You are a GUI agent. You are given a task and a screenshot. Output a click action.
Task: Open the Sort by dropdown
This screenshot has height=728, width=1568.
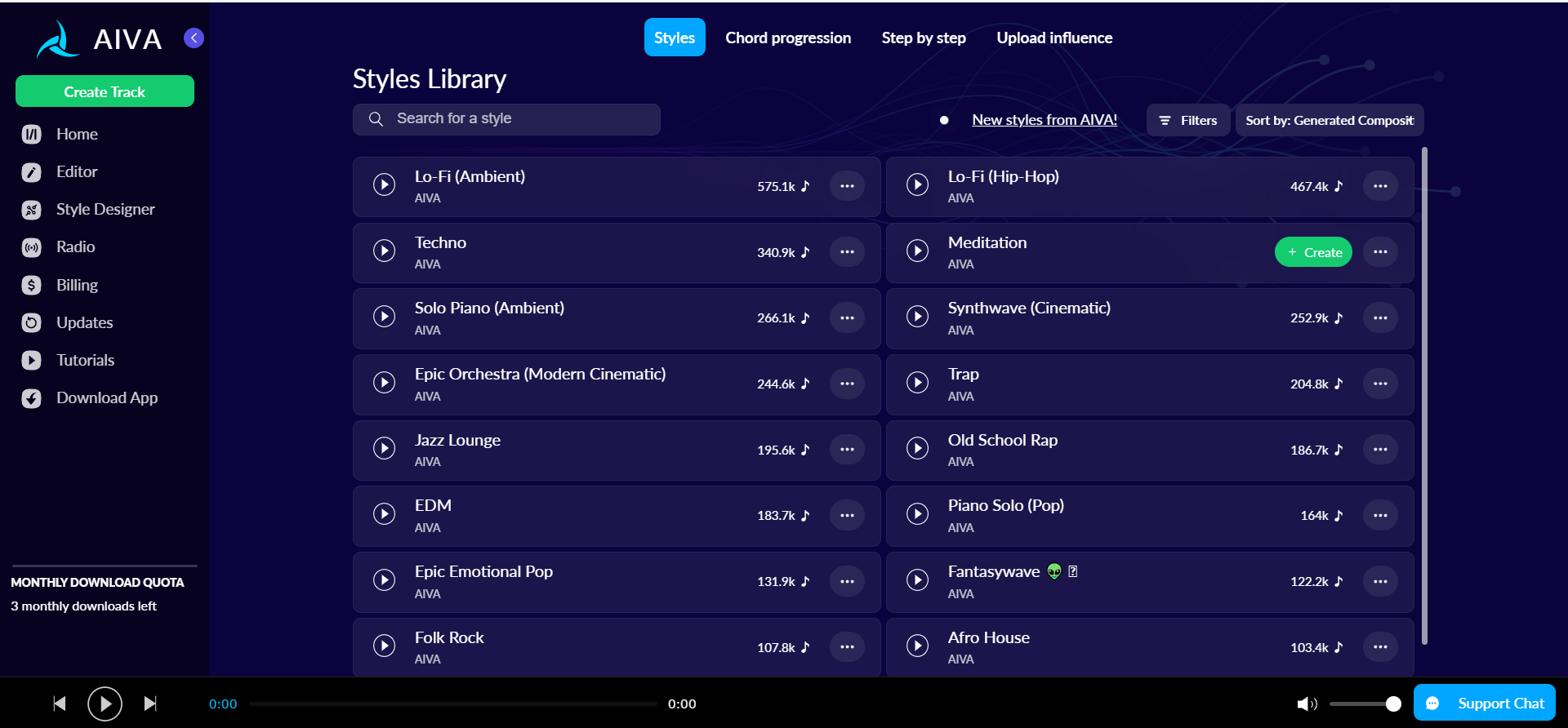1329,120
